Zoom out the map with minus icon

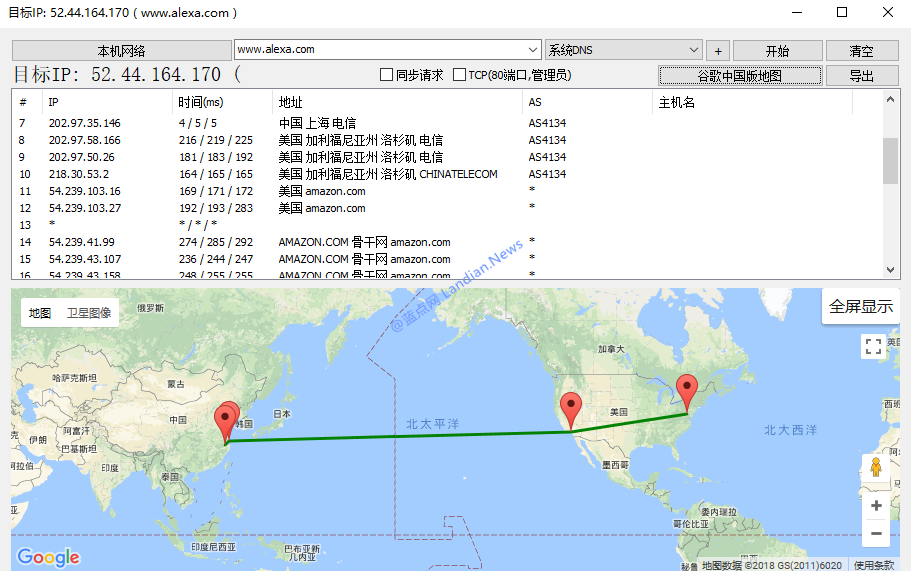[x=876, y=533]
